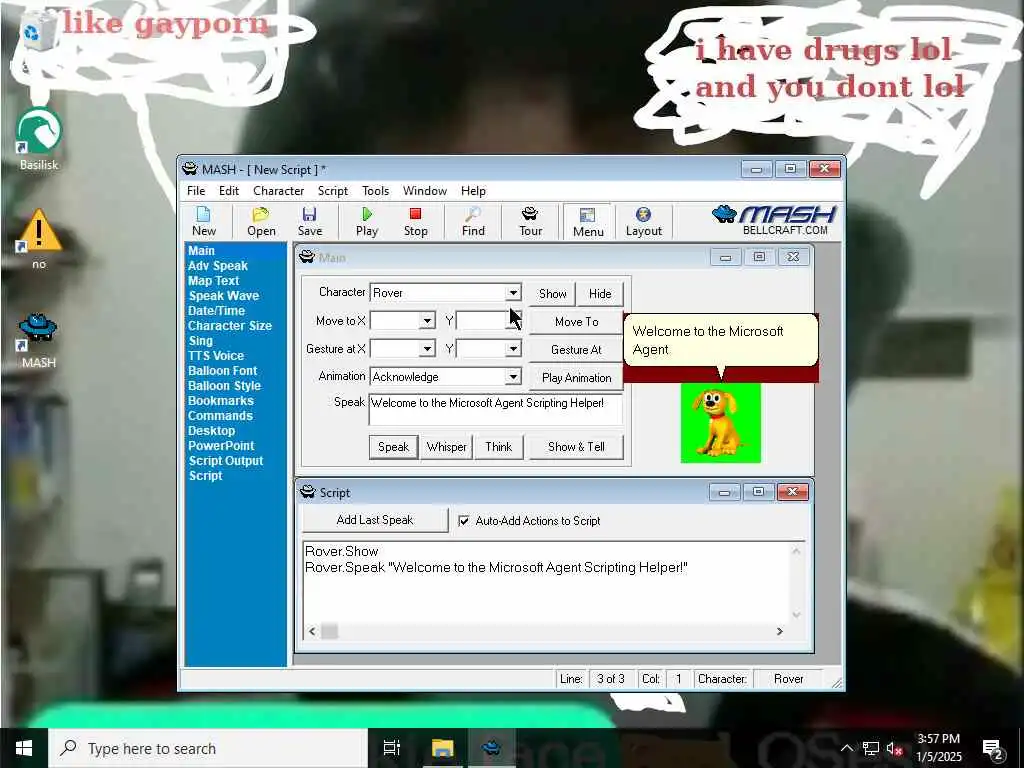The width and height of the screenshot is (1024, 768).
Task: Start the Tour from the toolbar
Action: (x=530, y=222)
